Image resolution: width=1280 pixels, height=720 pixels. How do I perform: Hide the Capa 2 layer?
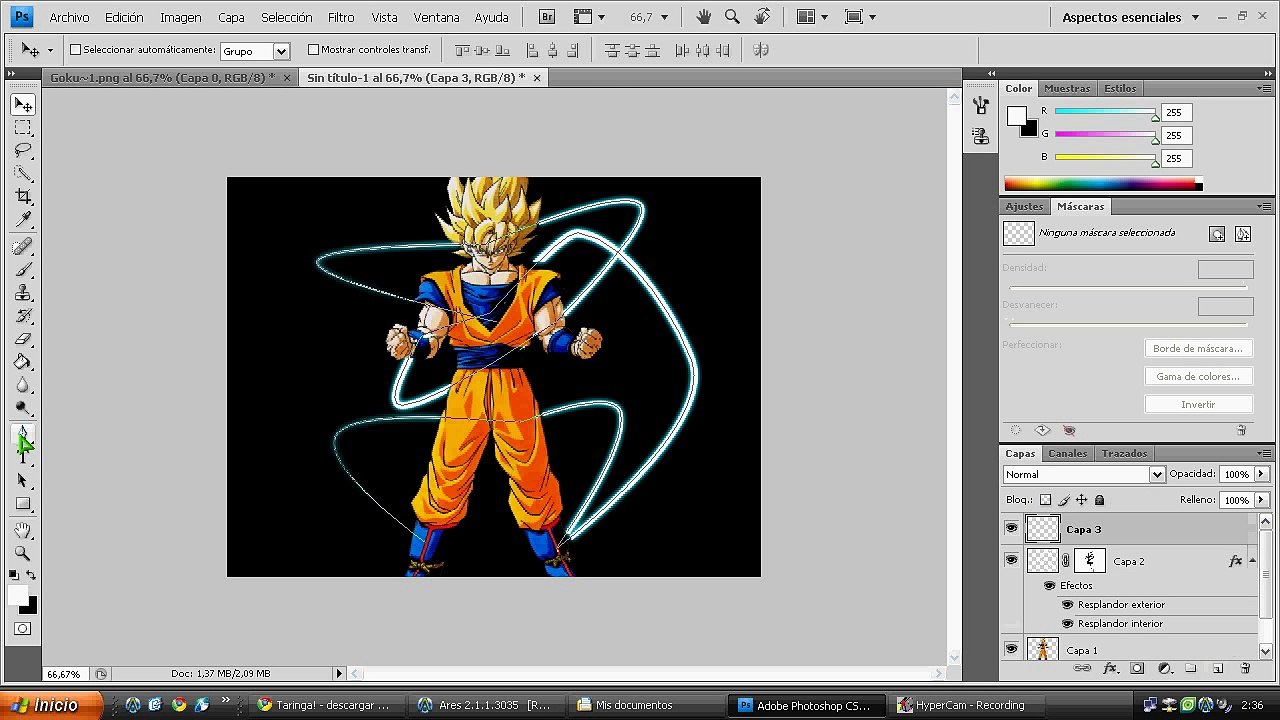pos(1011,560)
